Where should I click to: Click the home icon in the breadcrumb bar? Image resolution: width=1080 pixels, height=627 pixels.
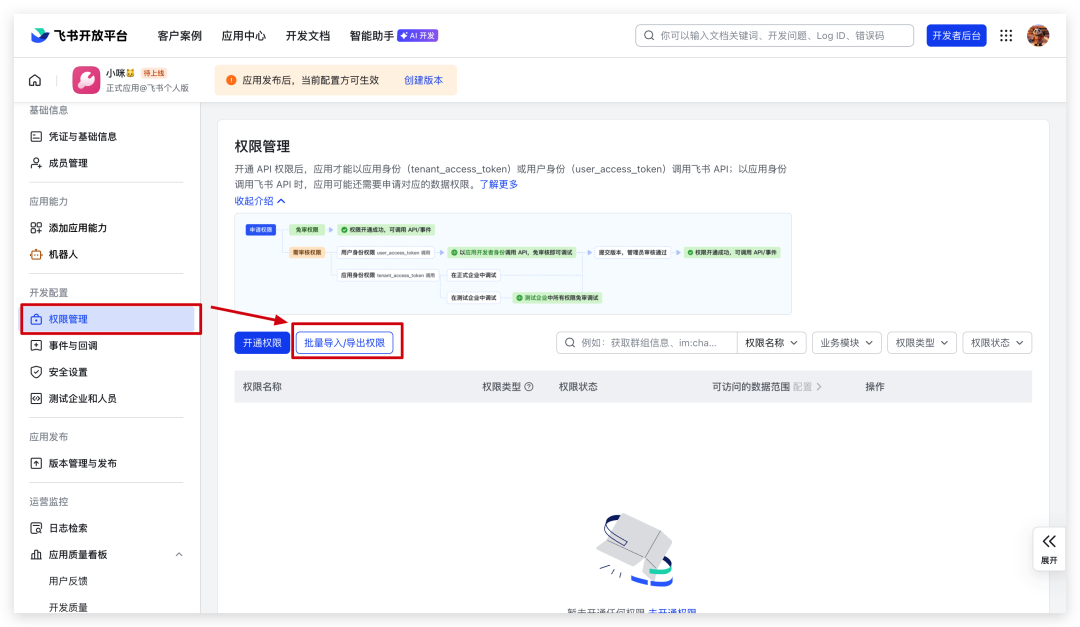[x=35, y=80]
